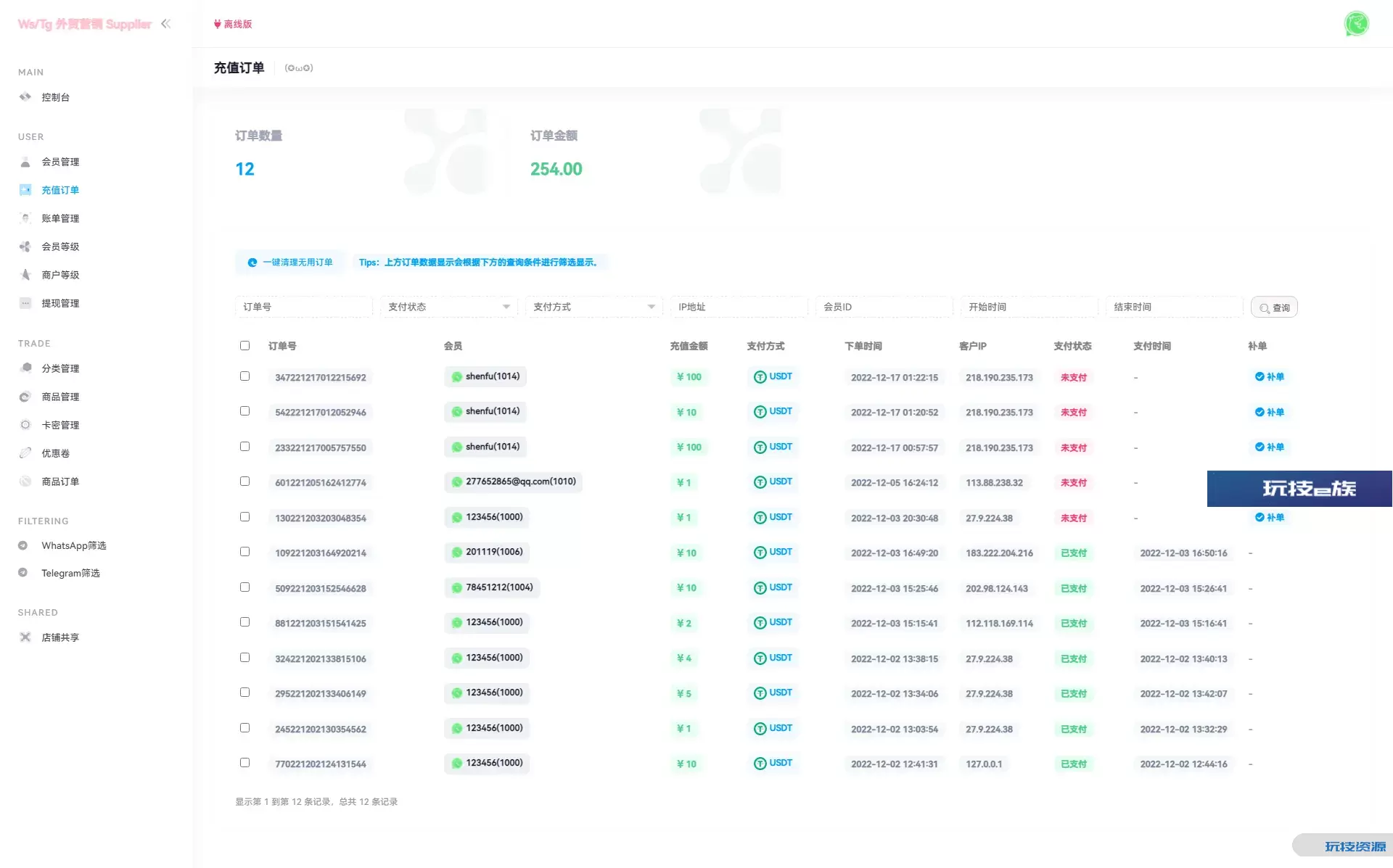The height and width of the screenshot is (868, 1393).
Task: Click member tag 78451212(1004)
Action: pos(492,587)
